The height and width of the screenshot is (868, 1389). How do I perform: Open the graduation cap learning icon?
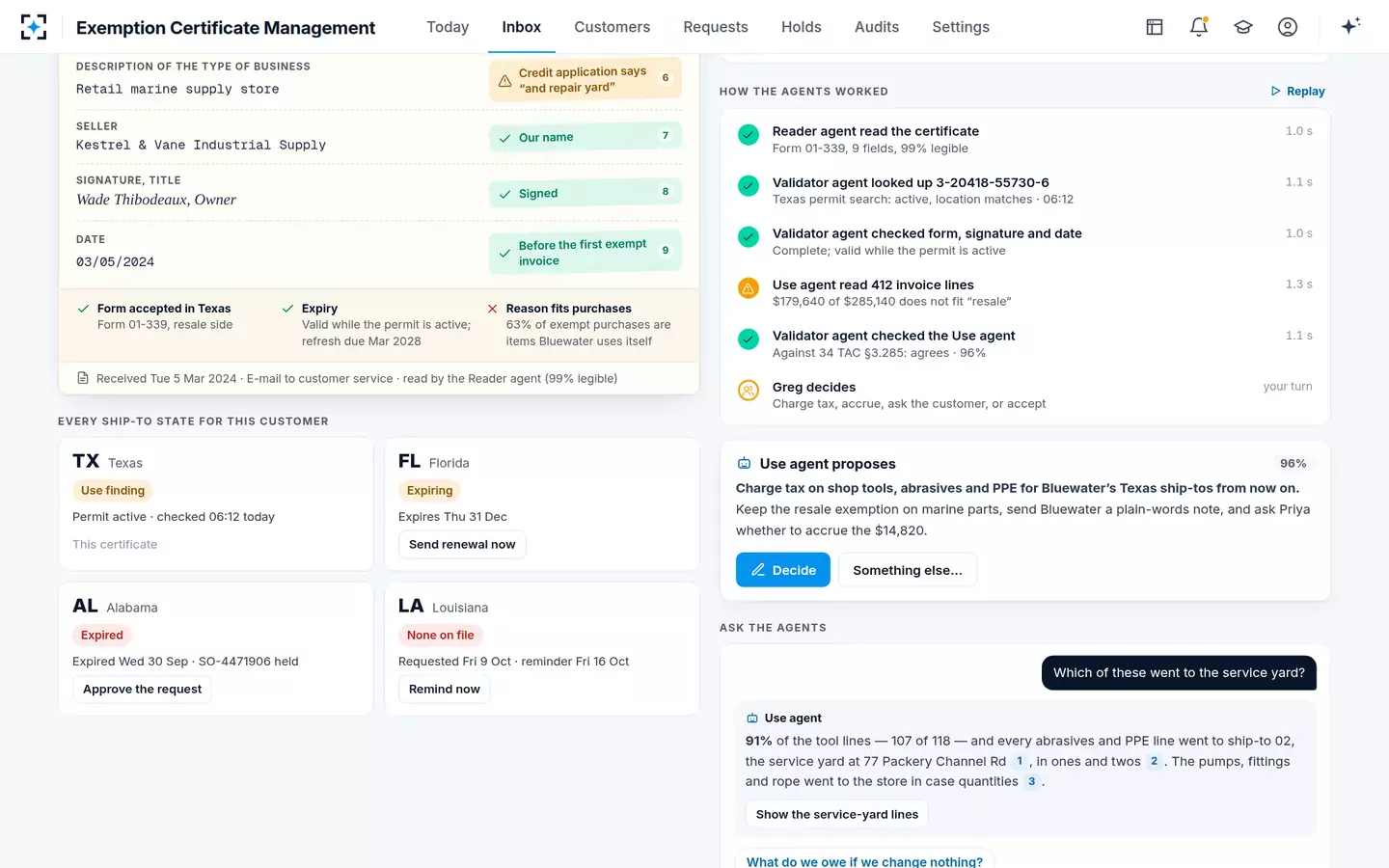coord(1243,27)
